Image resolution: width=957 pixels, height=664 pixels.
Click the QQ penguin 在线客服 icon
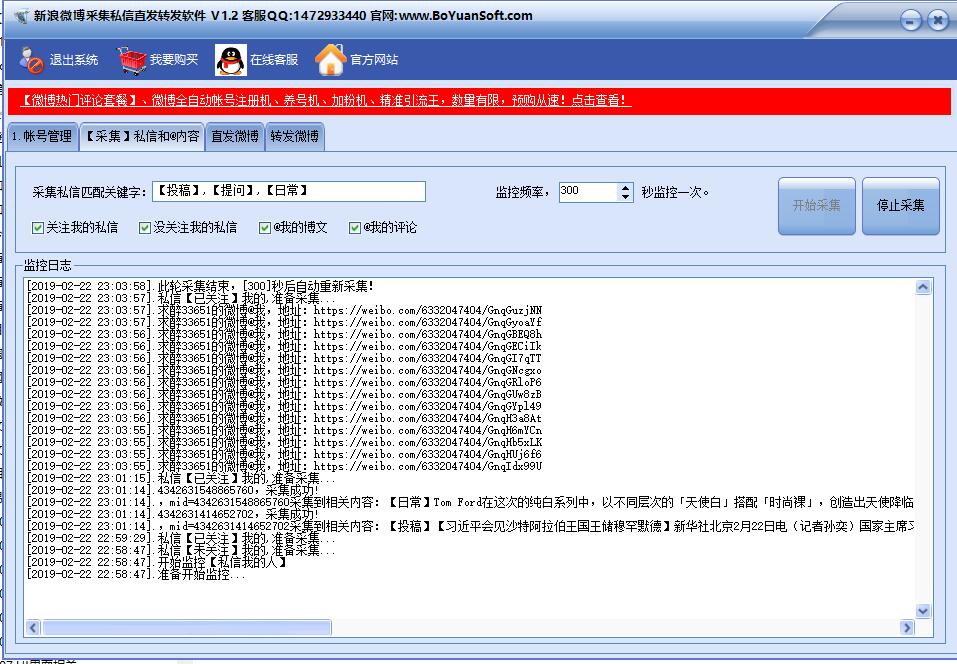(x=231, y=60)
